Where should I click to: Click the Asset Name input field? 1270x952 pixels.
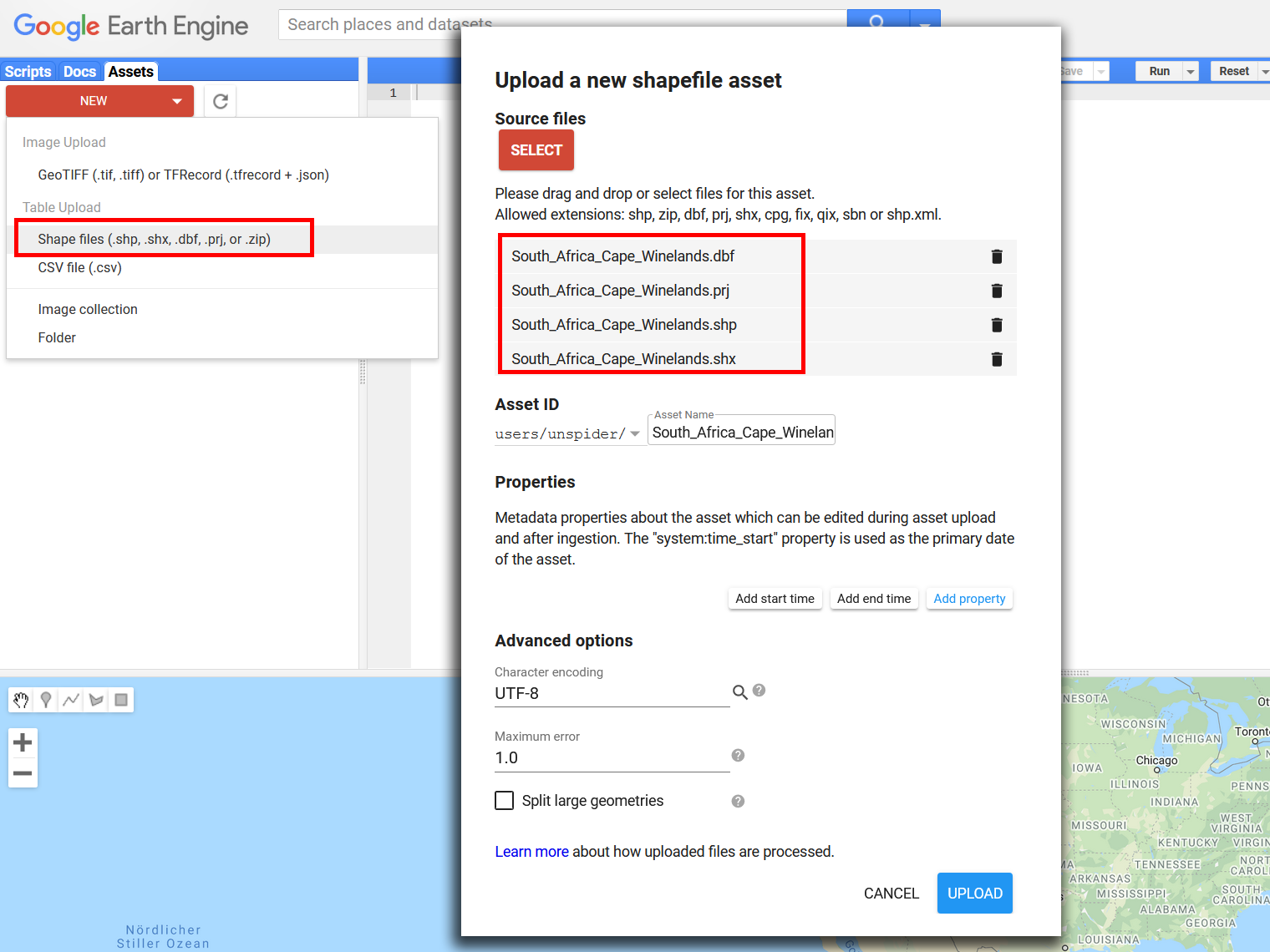pos(742,433)
